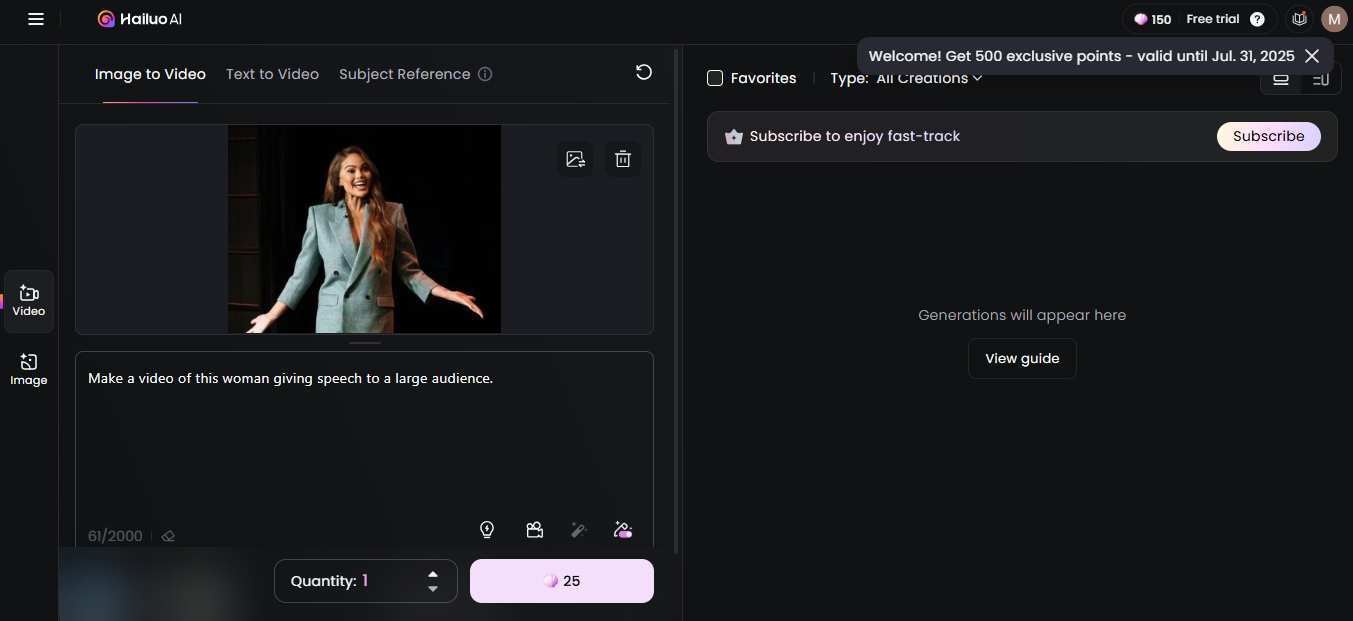
Task: Select the Text to Video tab
Action: coord(272,74)
